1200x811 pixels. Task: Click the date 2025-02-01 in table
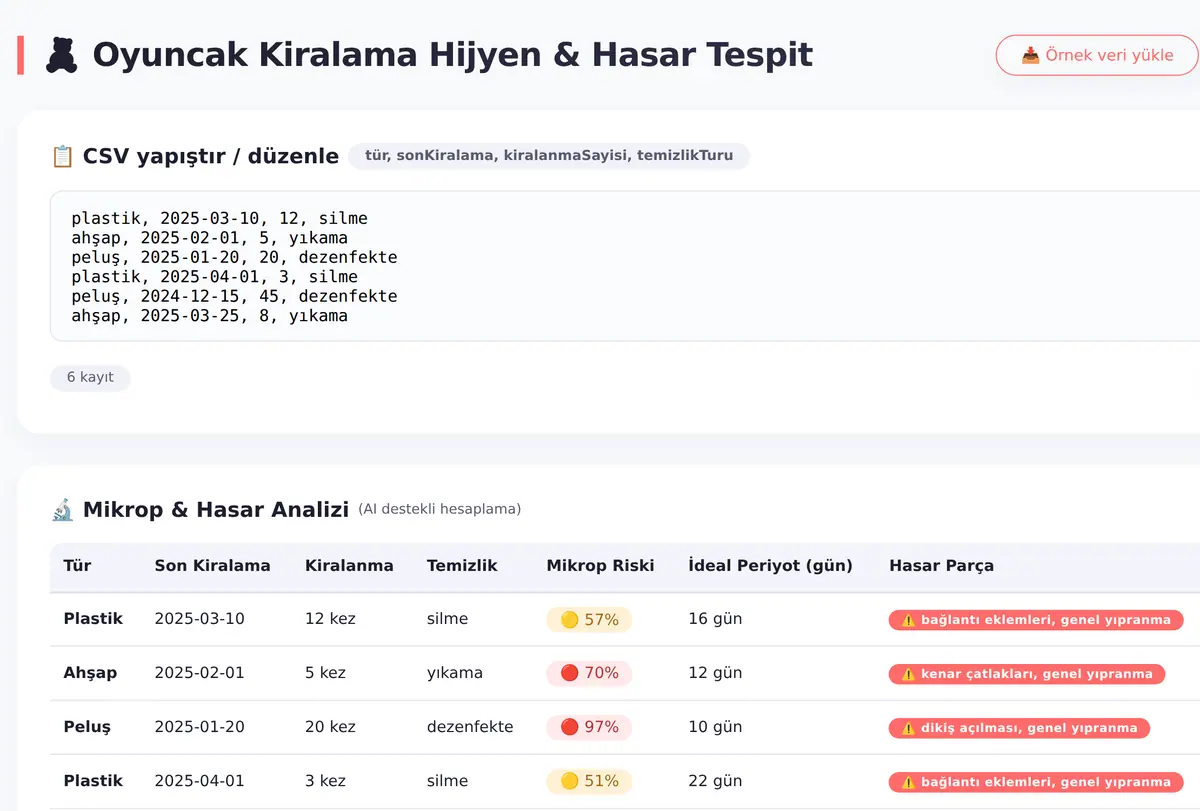point(199,673)
